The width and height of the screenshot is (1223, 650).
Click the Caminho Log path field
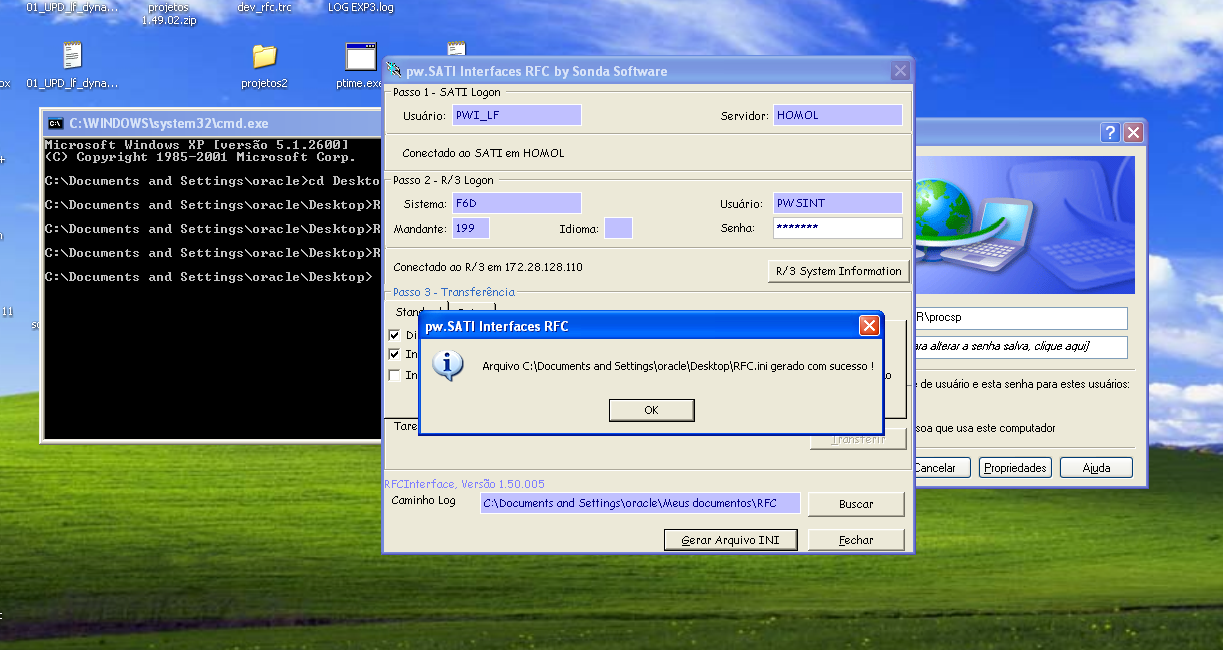pyautogui.click(x=640, y=503)
